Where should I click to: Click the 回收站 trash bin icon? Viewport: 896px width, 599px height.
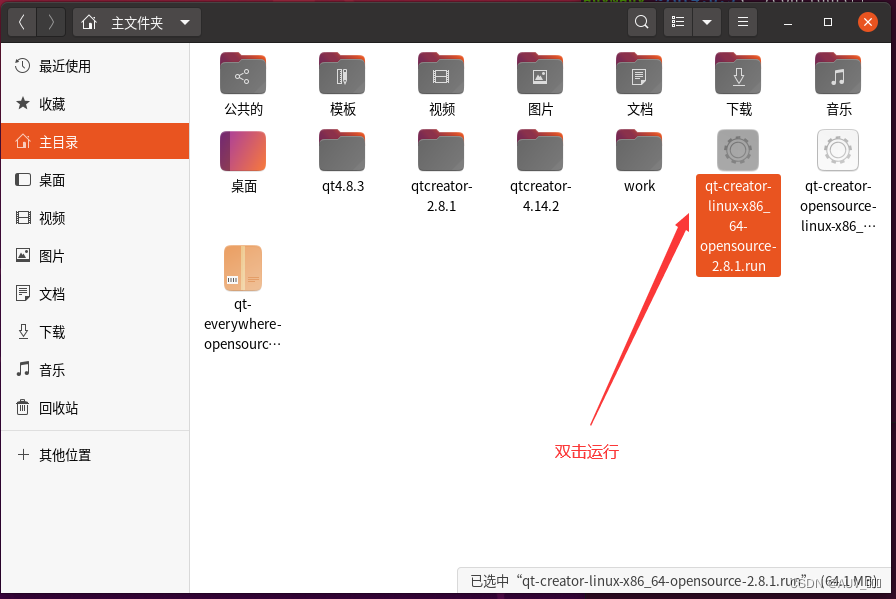22,408
